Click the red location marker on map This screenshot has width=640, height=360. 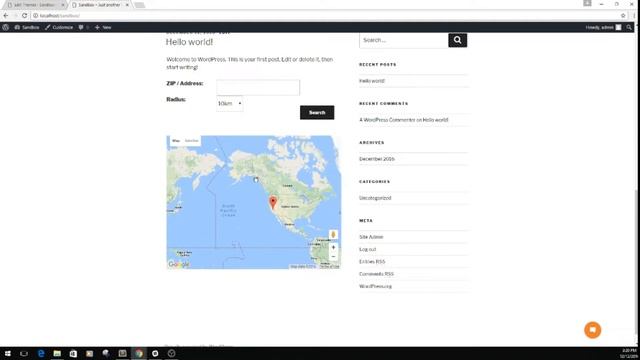point(273,202)
